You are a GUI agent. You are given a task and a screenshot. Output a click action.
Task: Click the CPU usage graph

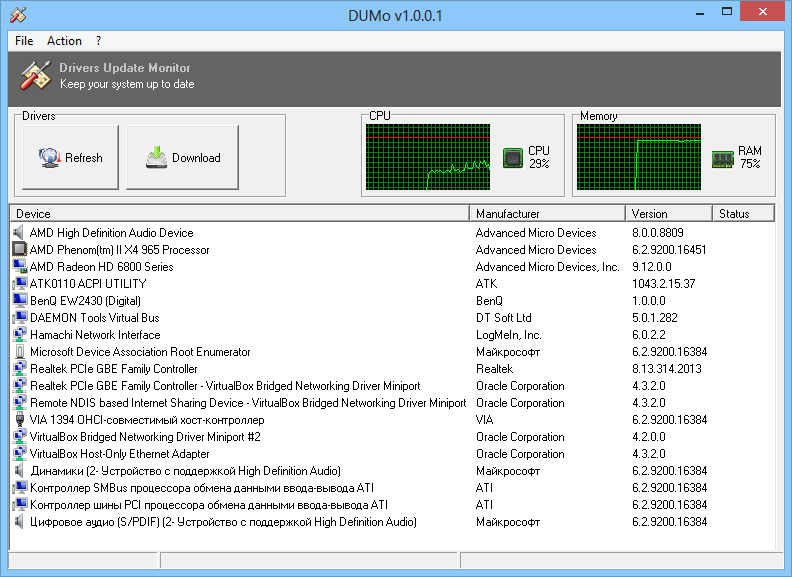tap(428, 157)
